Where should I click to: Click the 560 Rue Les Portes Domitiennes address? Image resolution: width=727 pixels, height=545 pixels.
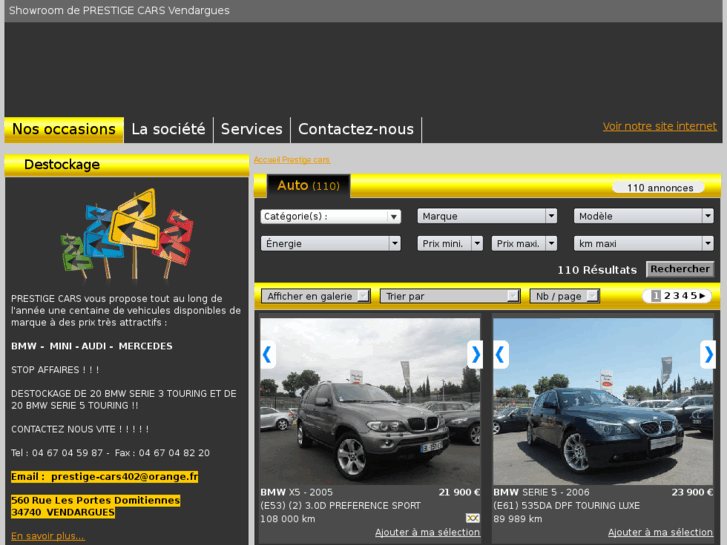96,500
